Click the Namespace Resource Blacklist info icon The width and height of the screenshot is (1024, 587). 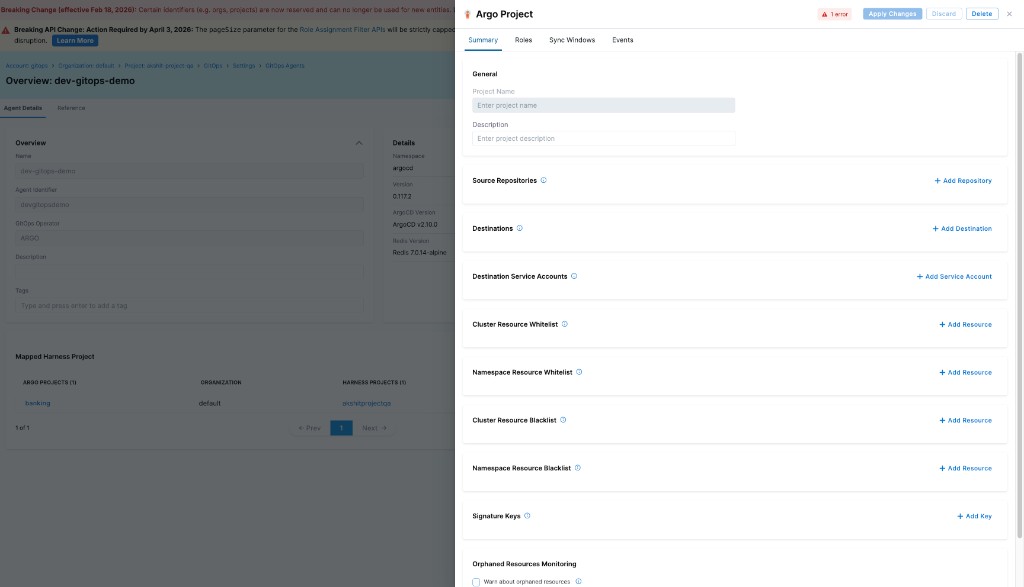tap(578, 468)
